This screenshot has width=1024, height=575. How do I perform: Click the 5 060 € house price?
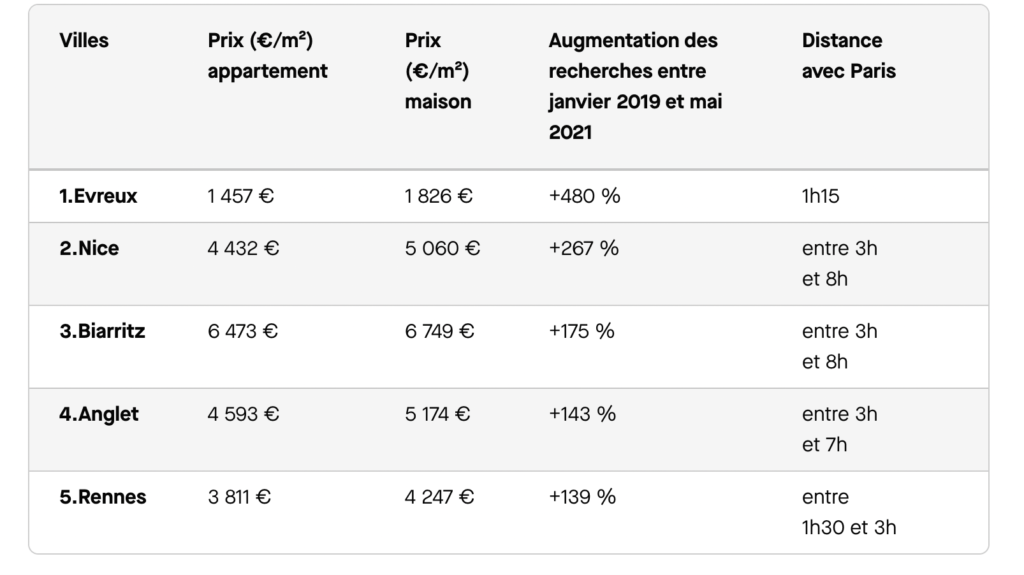tap(442, 248)
